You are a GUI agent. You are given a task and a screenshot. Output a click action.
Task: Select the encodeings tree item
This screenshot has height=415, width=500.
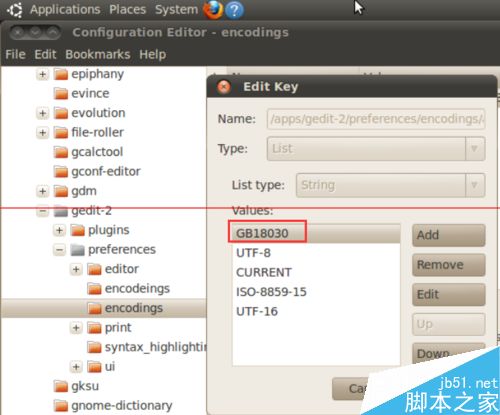point(137,289)
